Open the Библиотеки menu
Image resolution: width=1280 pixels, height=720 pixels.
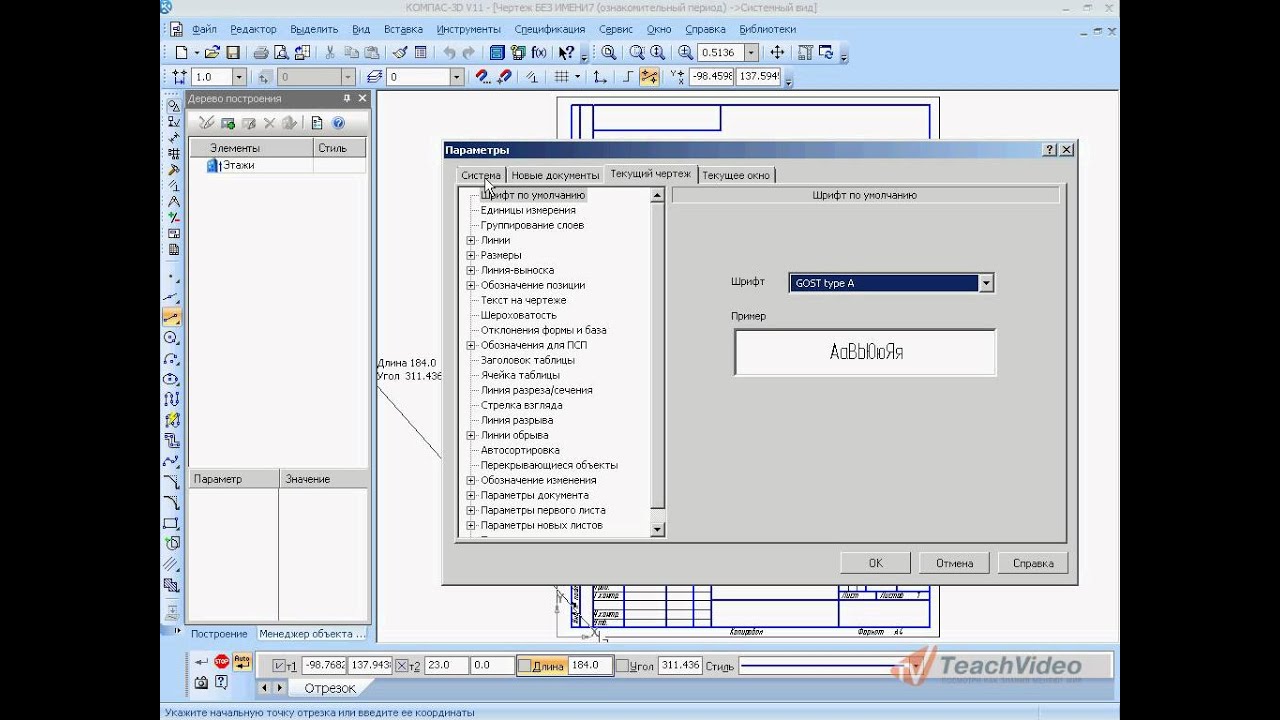768,30
